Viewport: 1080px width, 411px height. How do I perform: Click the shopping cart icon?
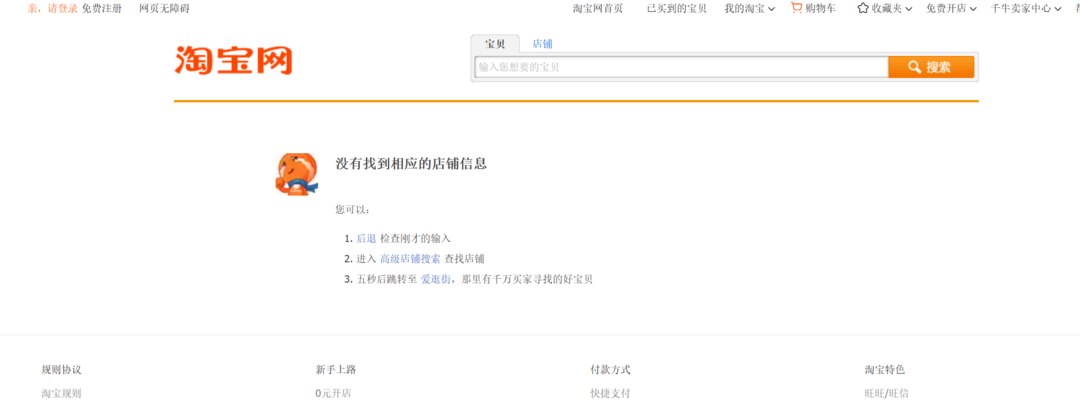tap(796, 8)
